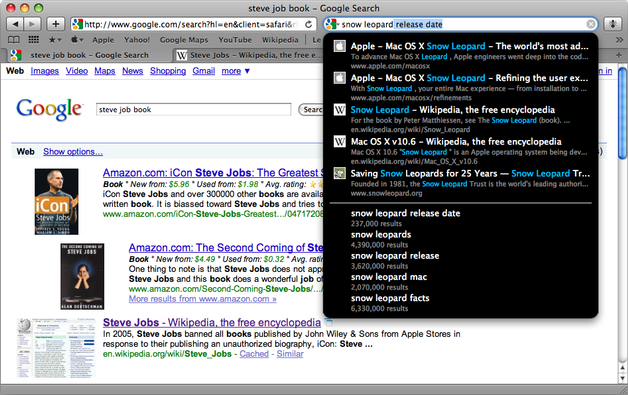This screenshot has width=628, height=395.
Task: Open the starred bookmarks dropdown in bookmarks bar
Action: (55, 40)
